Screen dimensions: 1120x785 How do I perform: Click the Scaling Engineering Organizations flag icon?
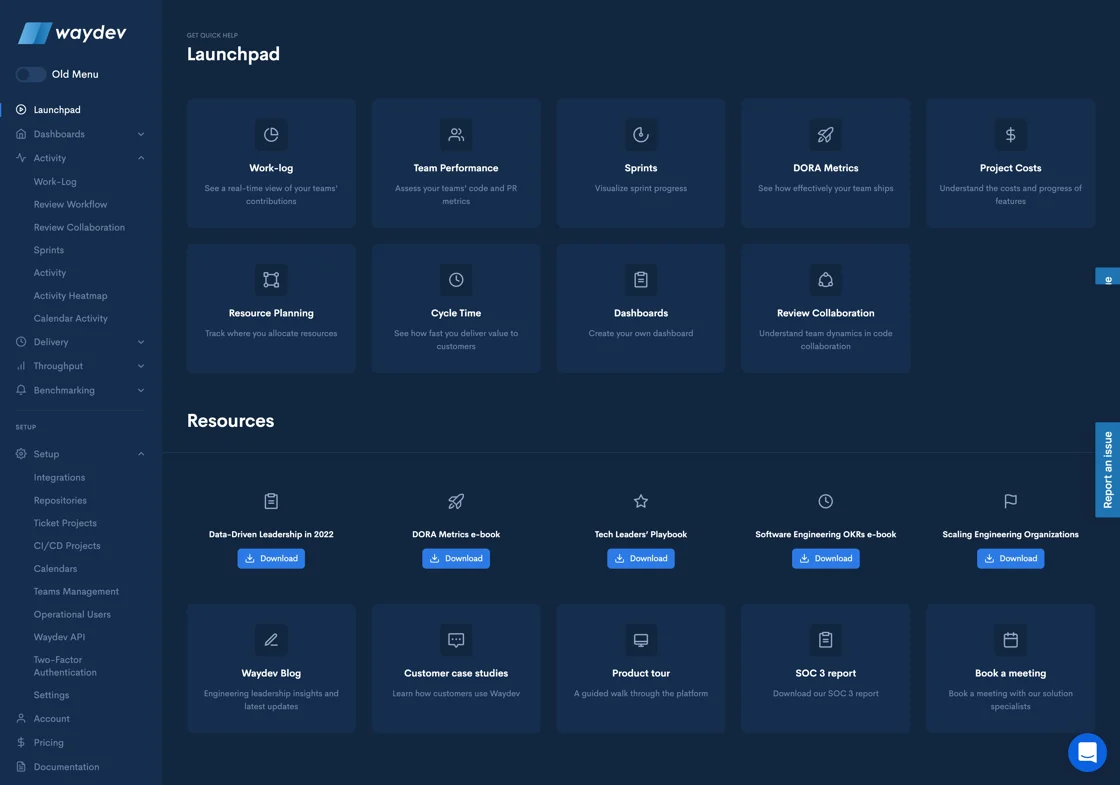1010,501
